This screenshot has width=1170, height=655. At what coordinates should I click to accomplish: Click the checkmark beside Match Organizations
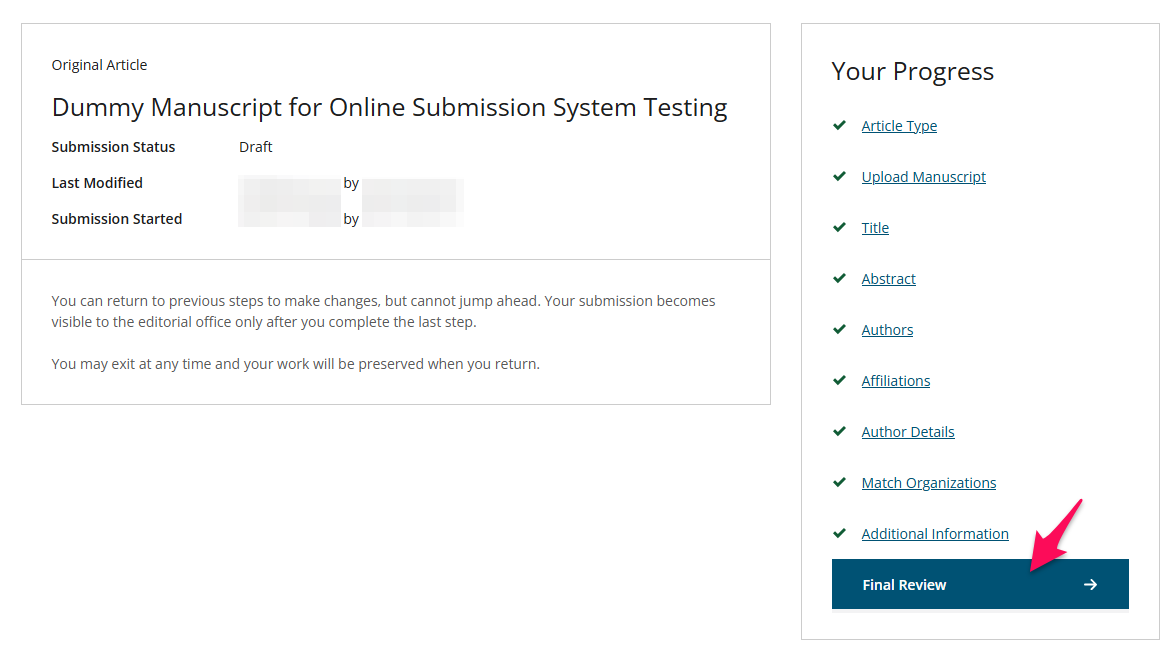(839, 482)
